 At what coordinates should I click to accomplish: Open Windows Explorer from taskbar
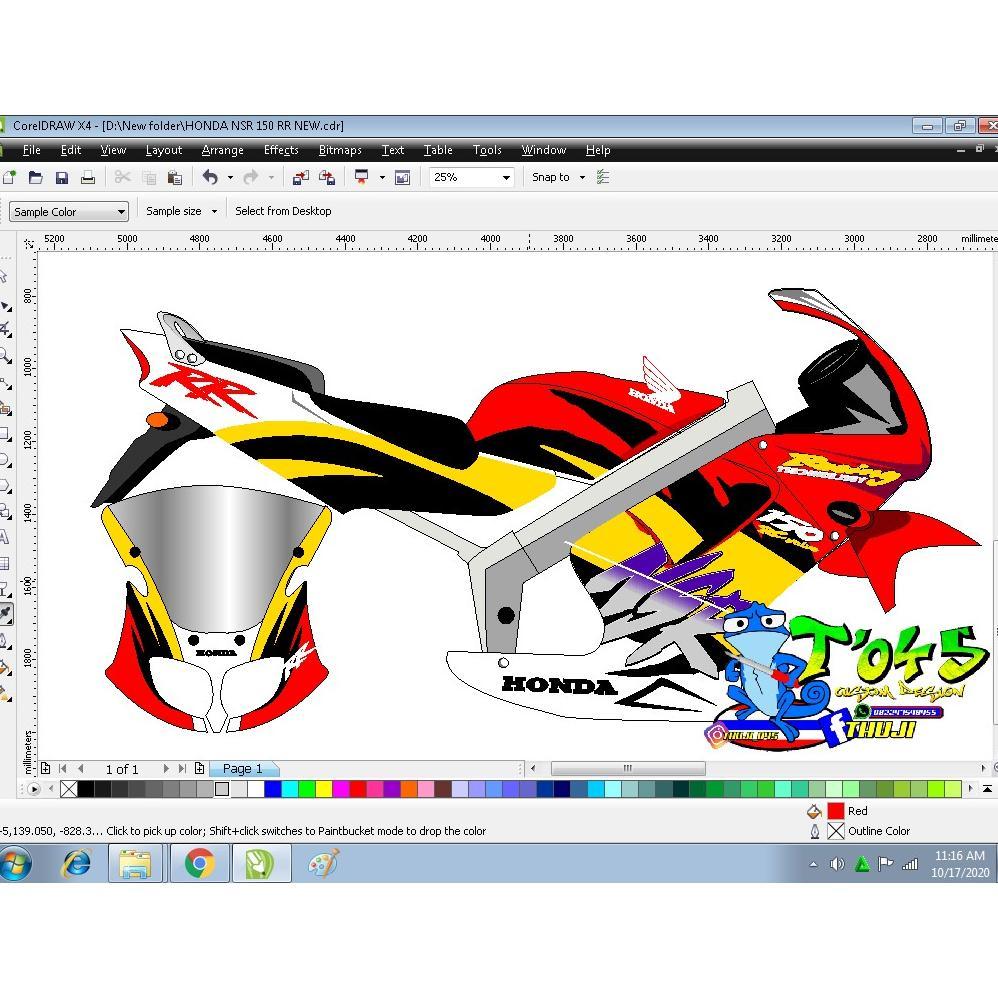(x=136, y=864)
